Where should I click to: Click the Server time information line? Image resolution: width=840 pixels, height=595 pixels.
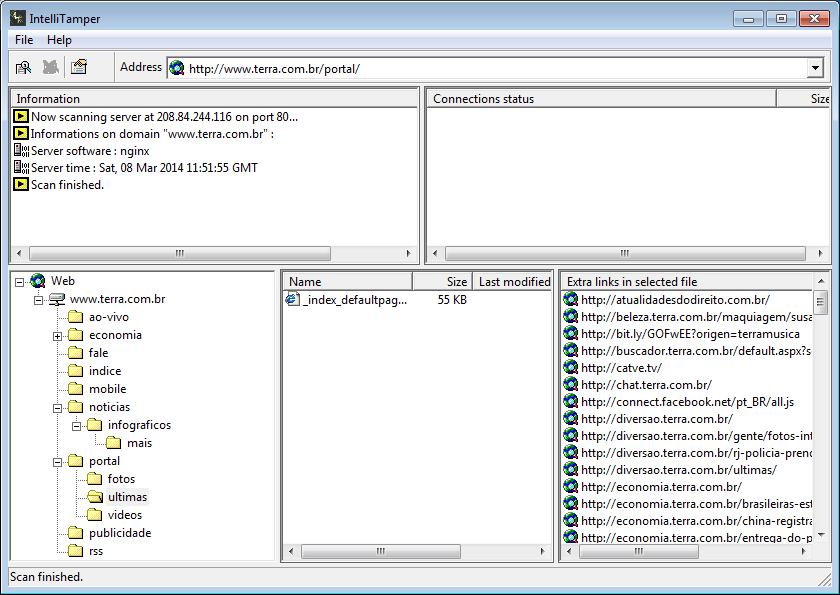pyautogui.click(x=144, y=168)
